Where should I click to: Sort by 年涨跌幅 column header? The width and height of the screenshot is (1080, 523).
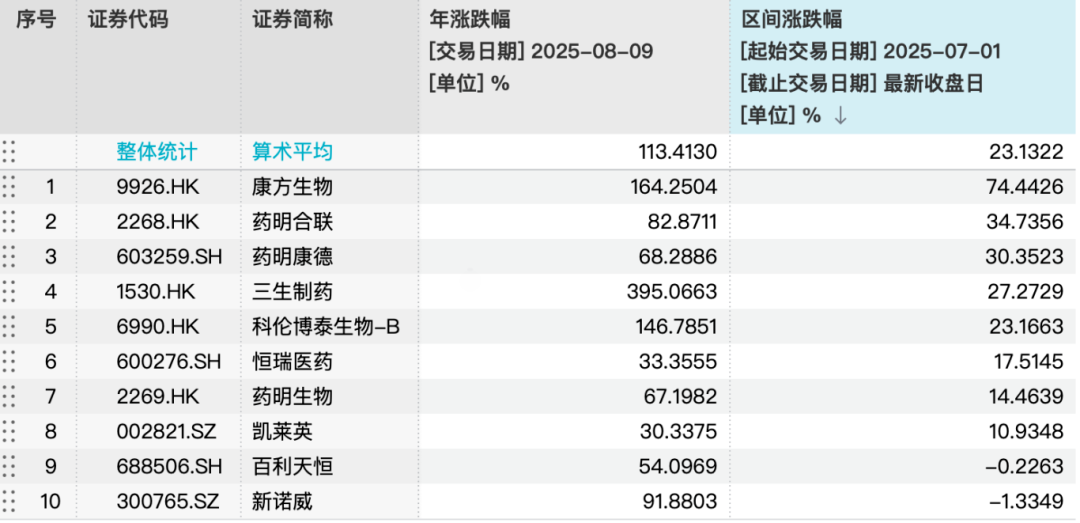pyautogui.click(x=470, y=19)
